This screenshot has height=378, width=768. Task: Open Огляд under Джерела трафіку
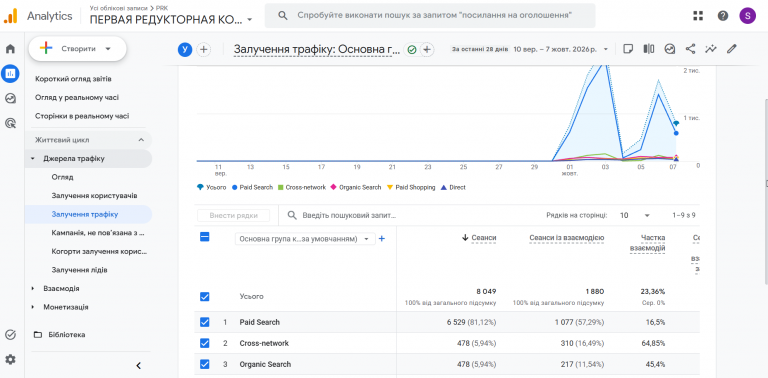[x=63, y=177]
